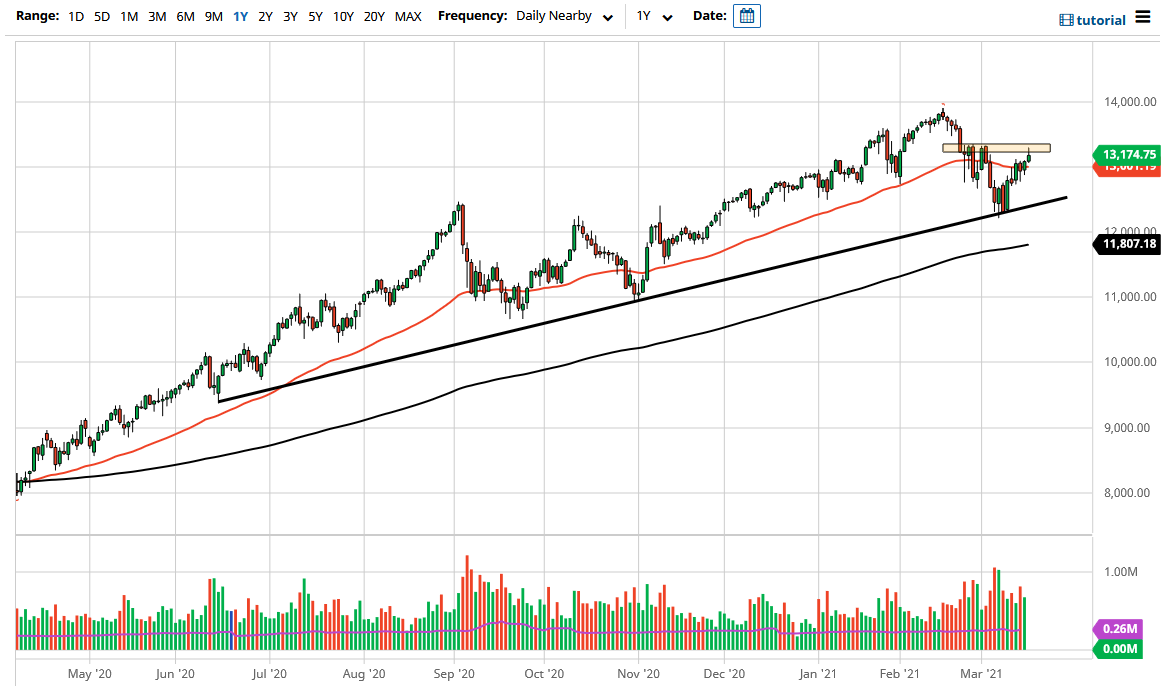Open the hamburger menu icon
This screenshot has height=694, width=1167.
click(x=1142, y=18)
